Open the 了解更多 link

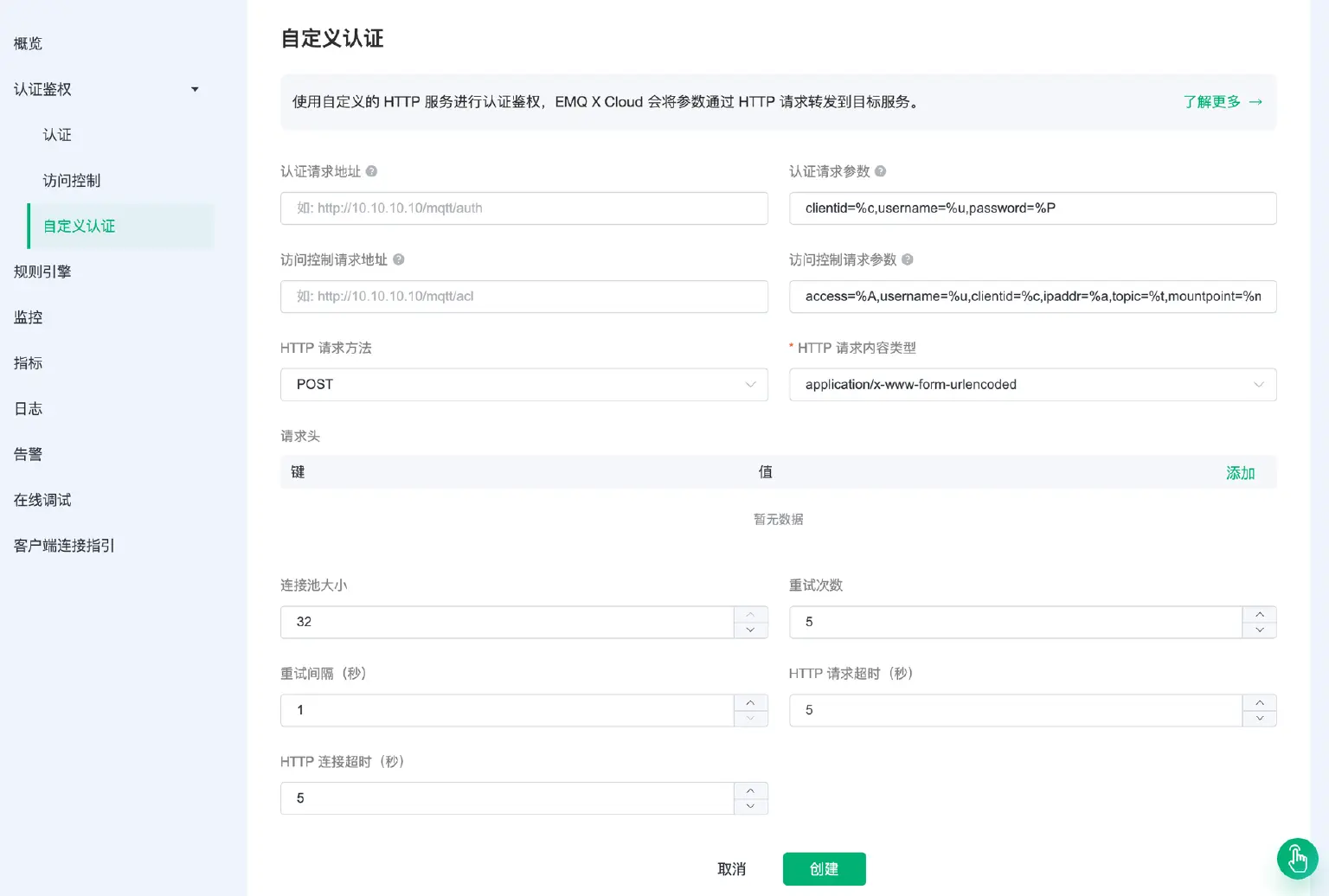(1213, 101)
